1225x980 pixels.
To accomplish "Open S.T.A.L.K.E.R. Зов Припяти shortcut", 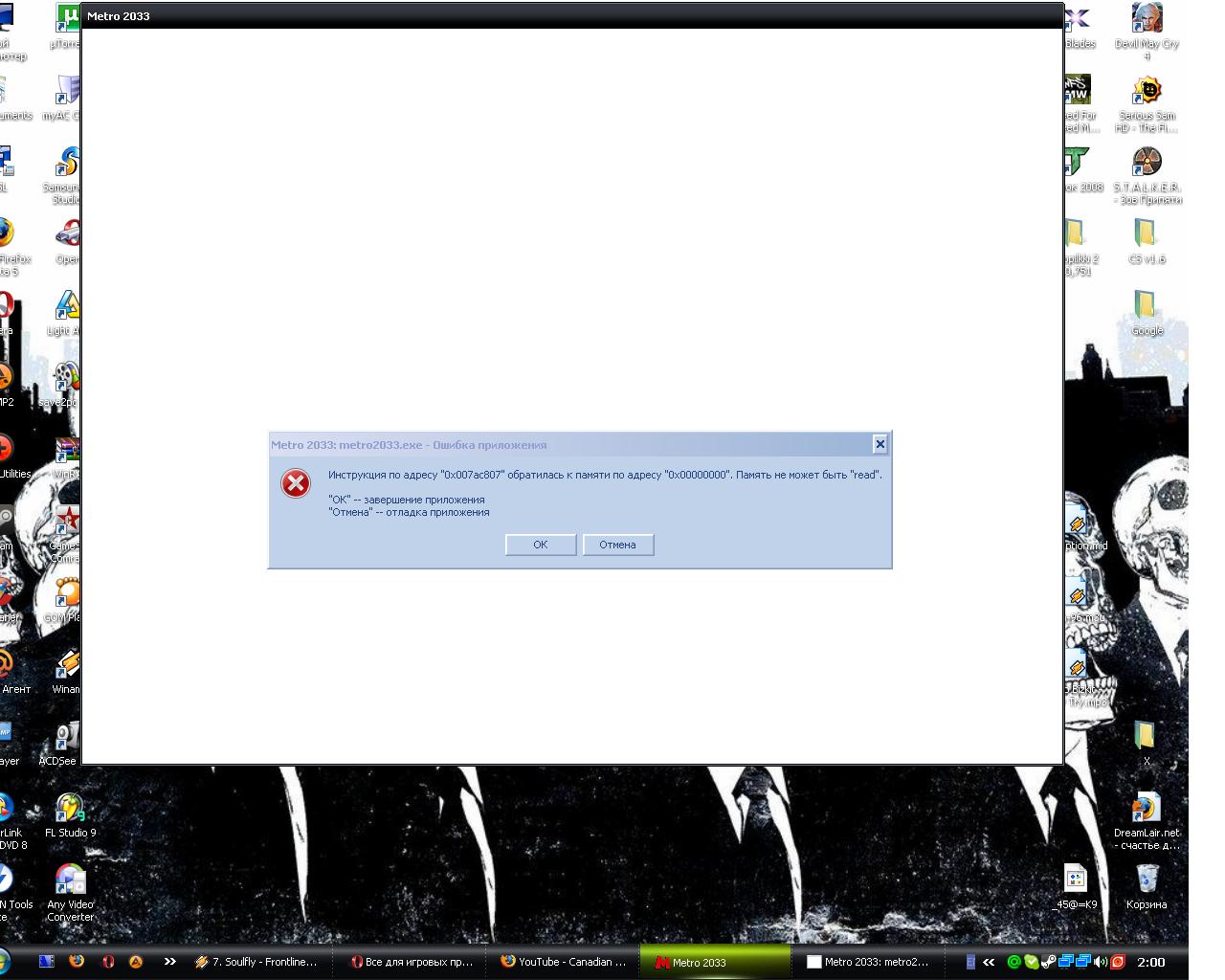I will click(x=1147, y=175).
